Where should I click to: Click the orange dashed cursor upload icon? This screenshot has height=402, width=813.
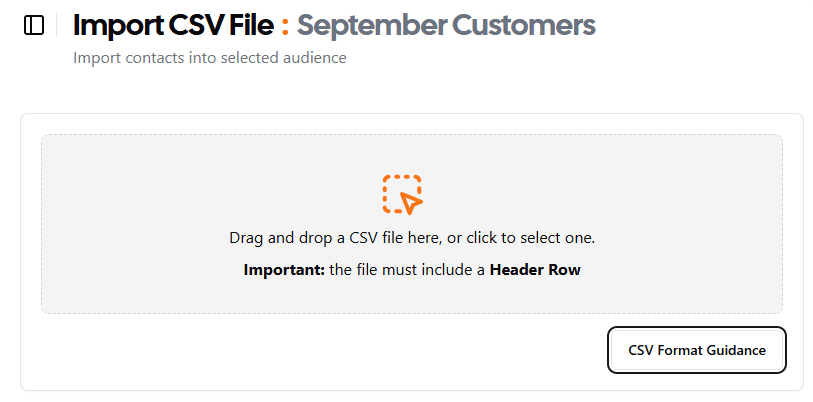(x=403, y=195)
